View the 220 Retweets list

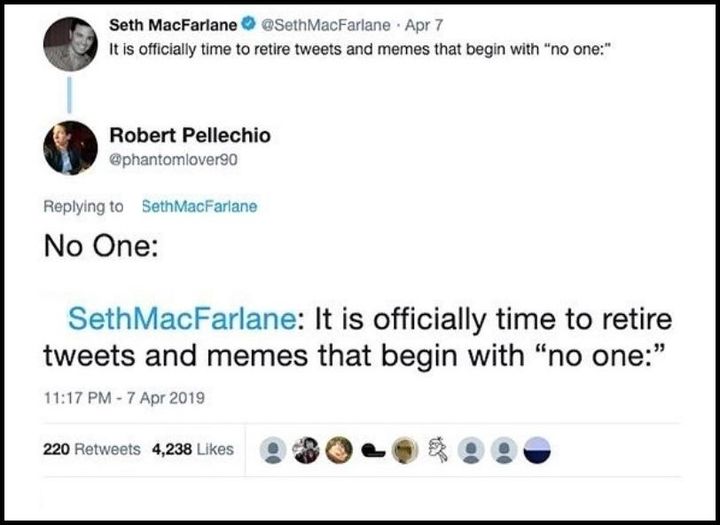pyautogui.click(x=92, y=450)
